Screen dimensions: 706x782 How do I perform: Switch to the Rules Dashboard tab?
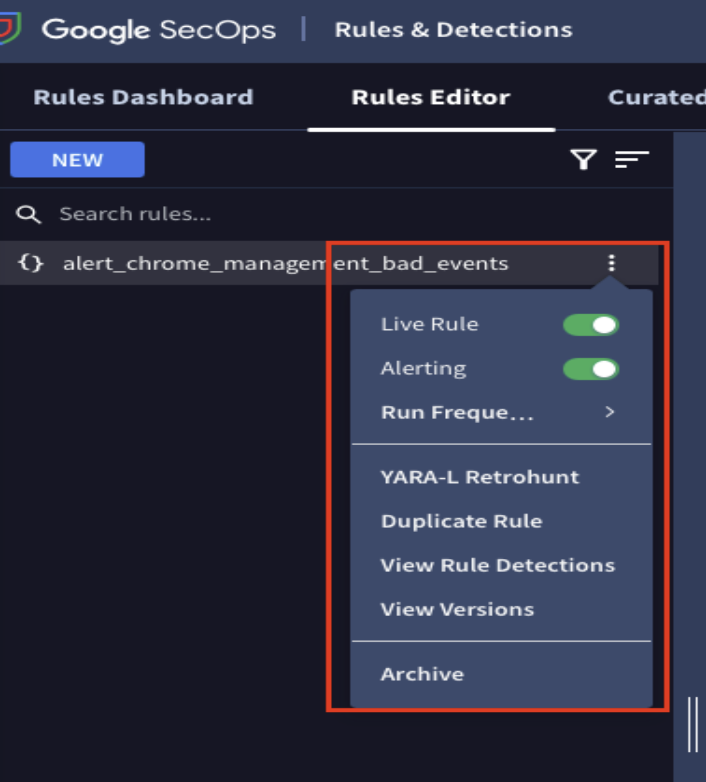[x=144, y=97]
